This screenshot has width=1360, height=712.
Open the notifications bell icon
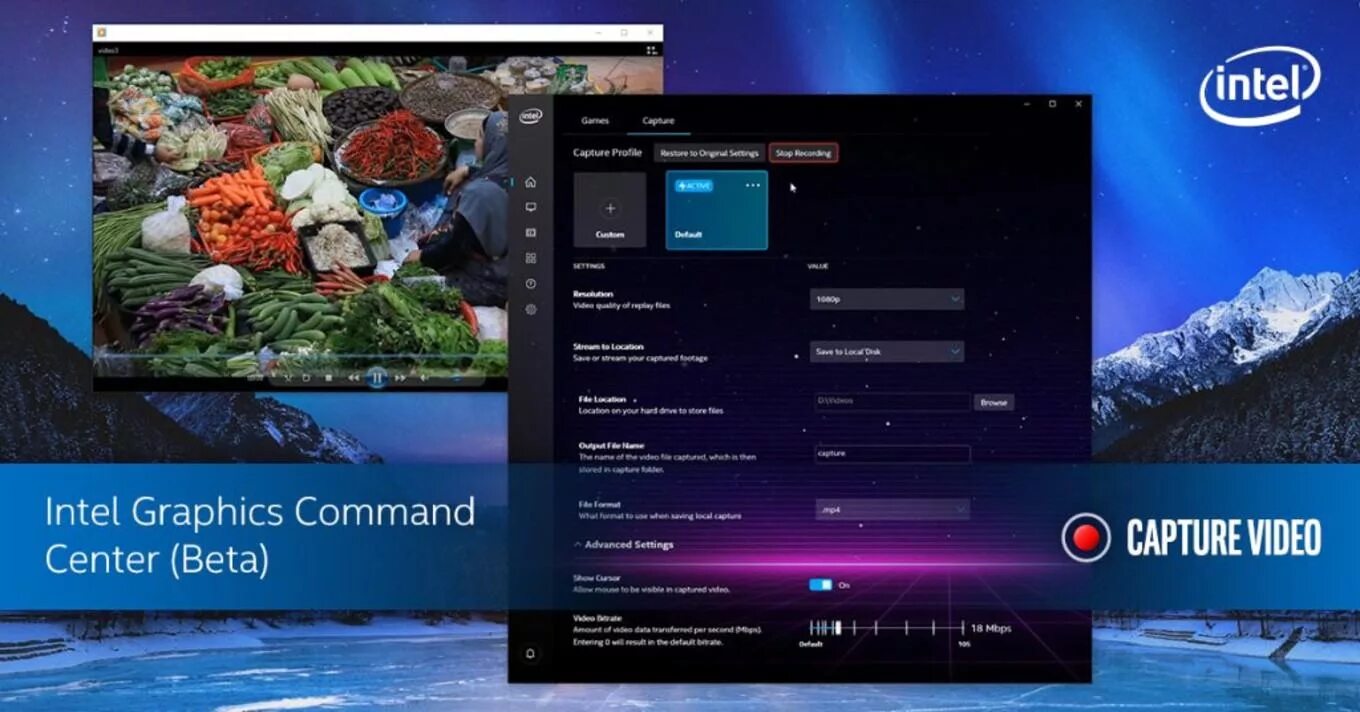tap(530, 654)
